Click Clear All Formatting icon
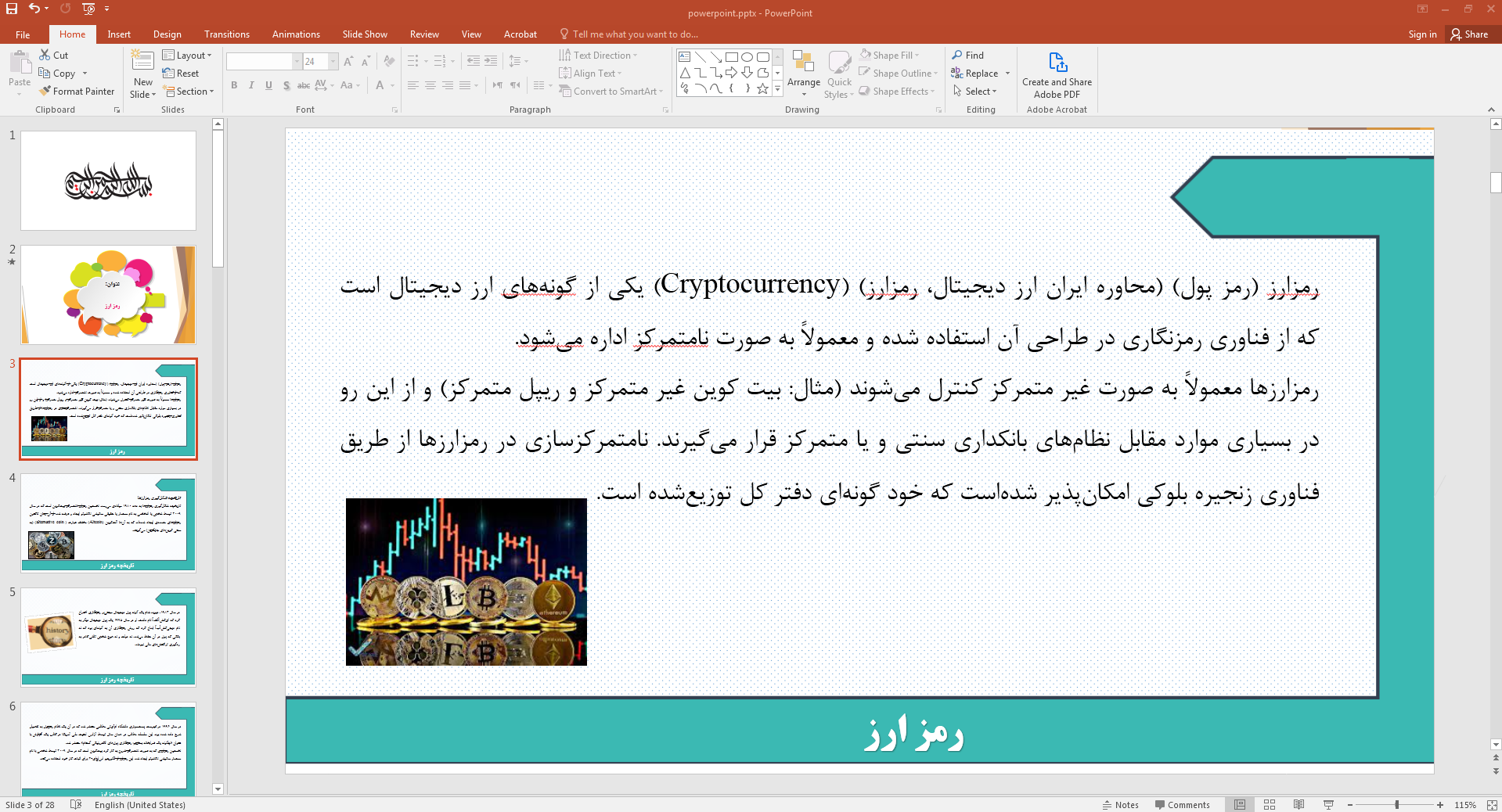The height and width of the screenshot is (812, 1502). pyautogui.click(x=389, y=61)
